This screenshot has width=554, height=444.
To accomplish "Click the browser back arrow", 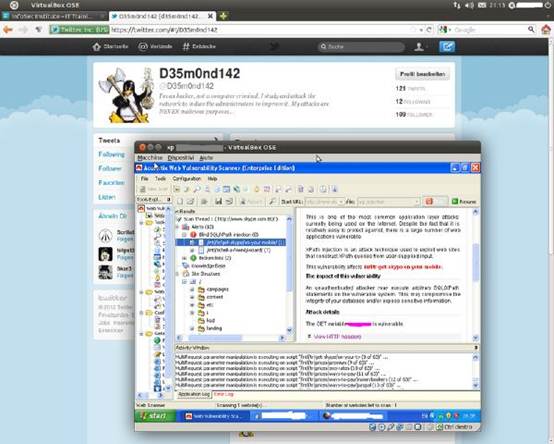I will pyautogui.click(x=8, y=30).
